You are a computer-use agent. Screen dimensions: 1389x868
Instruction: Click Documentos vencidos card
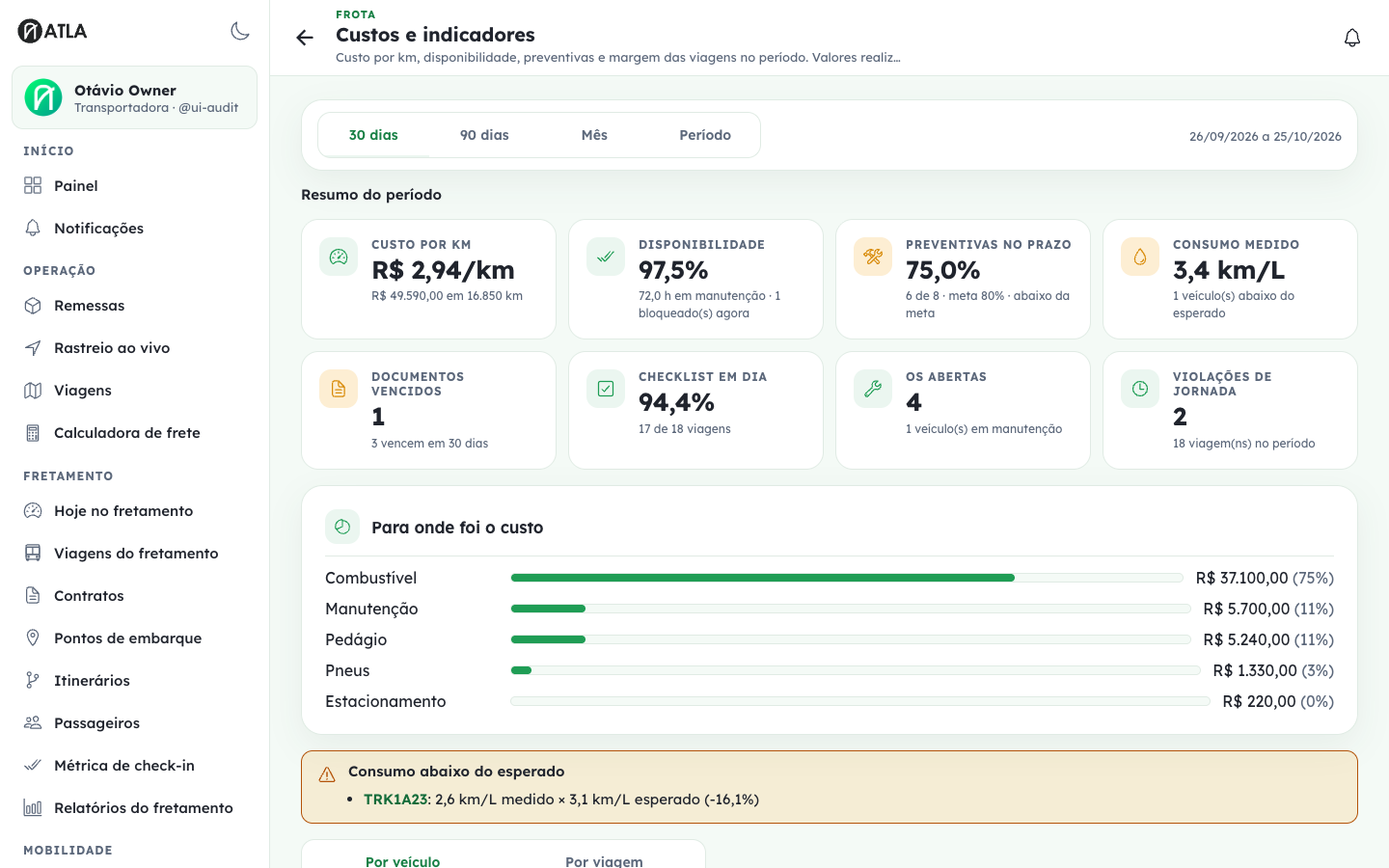[428, 410]
